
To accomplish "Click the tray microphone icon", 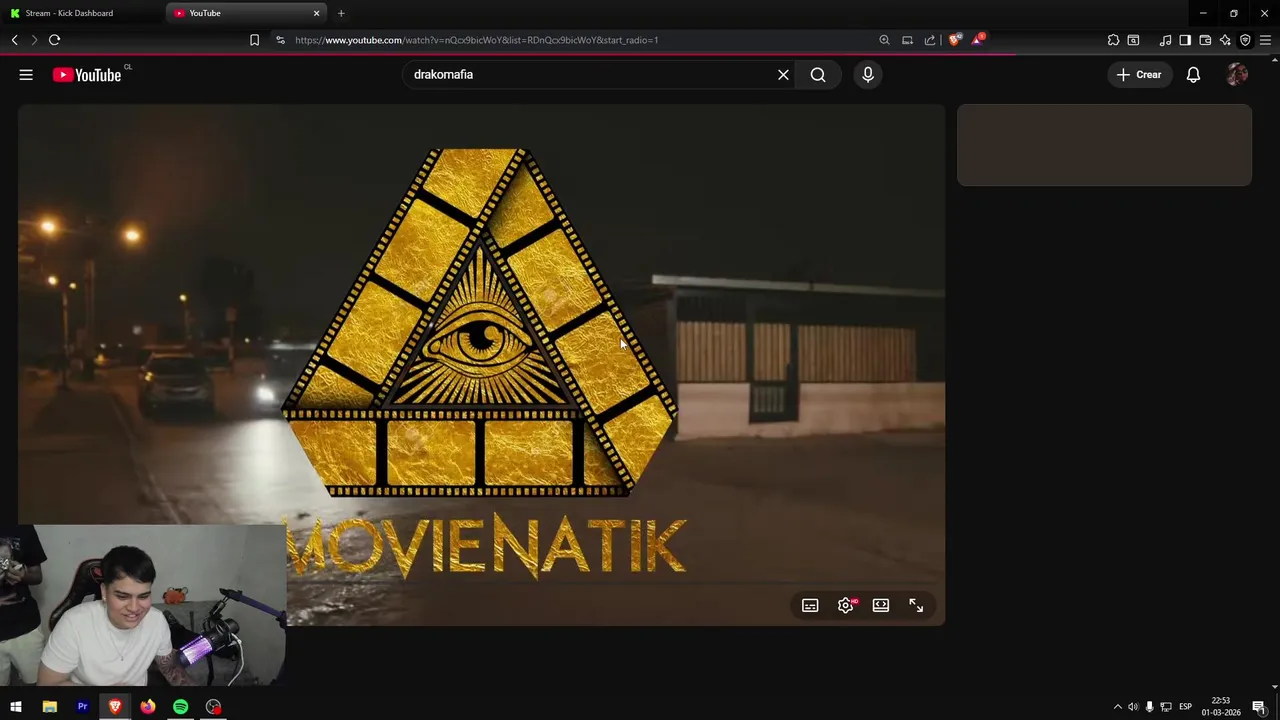I will point(1149,707).
